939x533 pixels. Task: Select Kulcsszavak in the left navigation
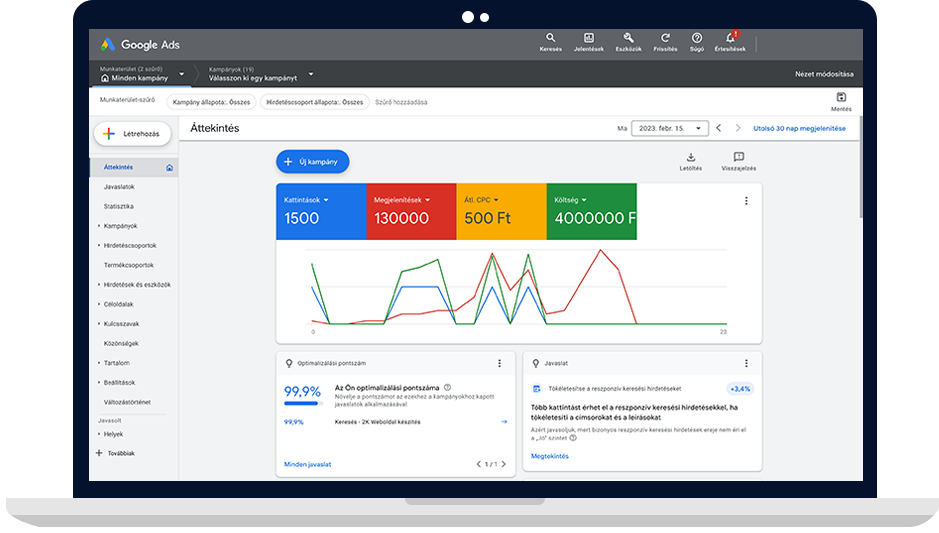[122, 324]
